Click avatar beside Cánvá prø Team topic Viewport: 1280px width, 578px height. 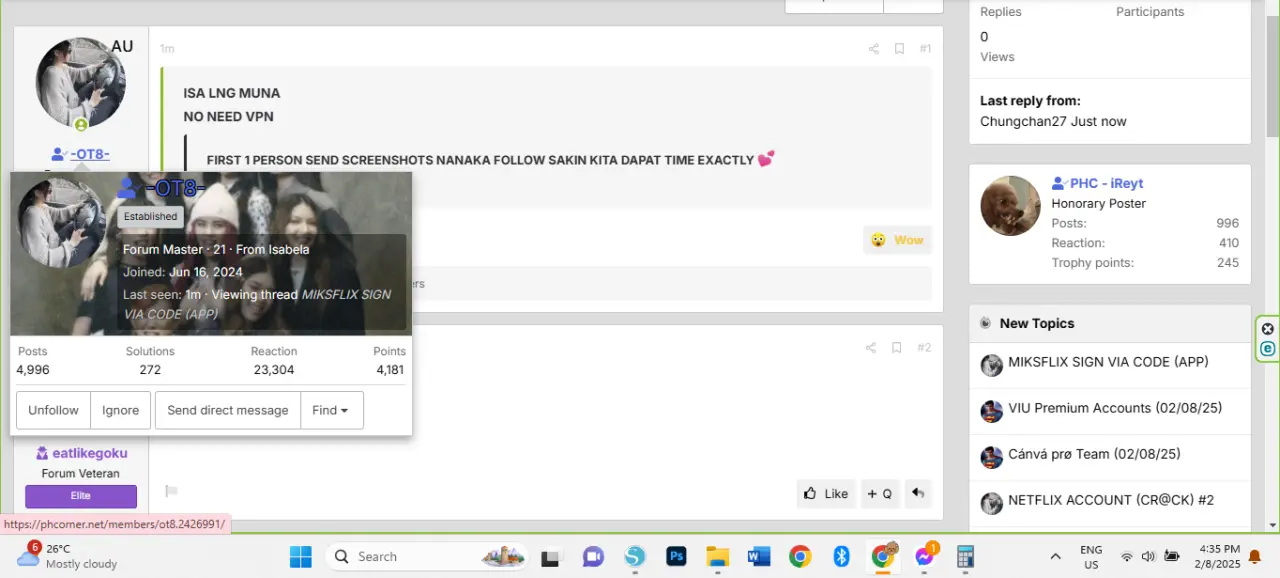coord(991,457)
